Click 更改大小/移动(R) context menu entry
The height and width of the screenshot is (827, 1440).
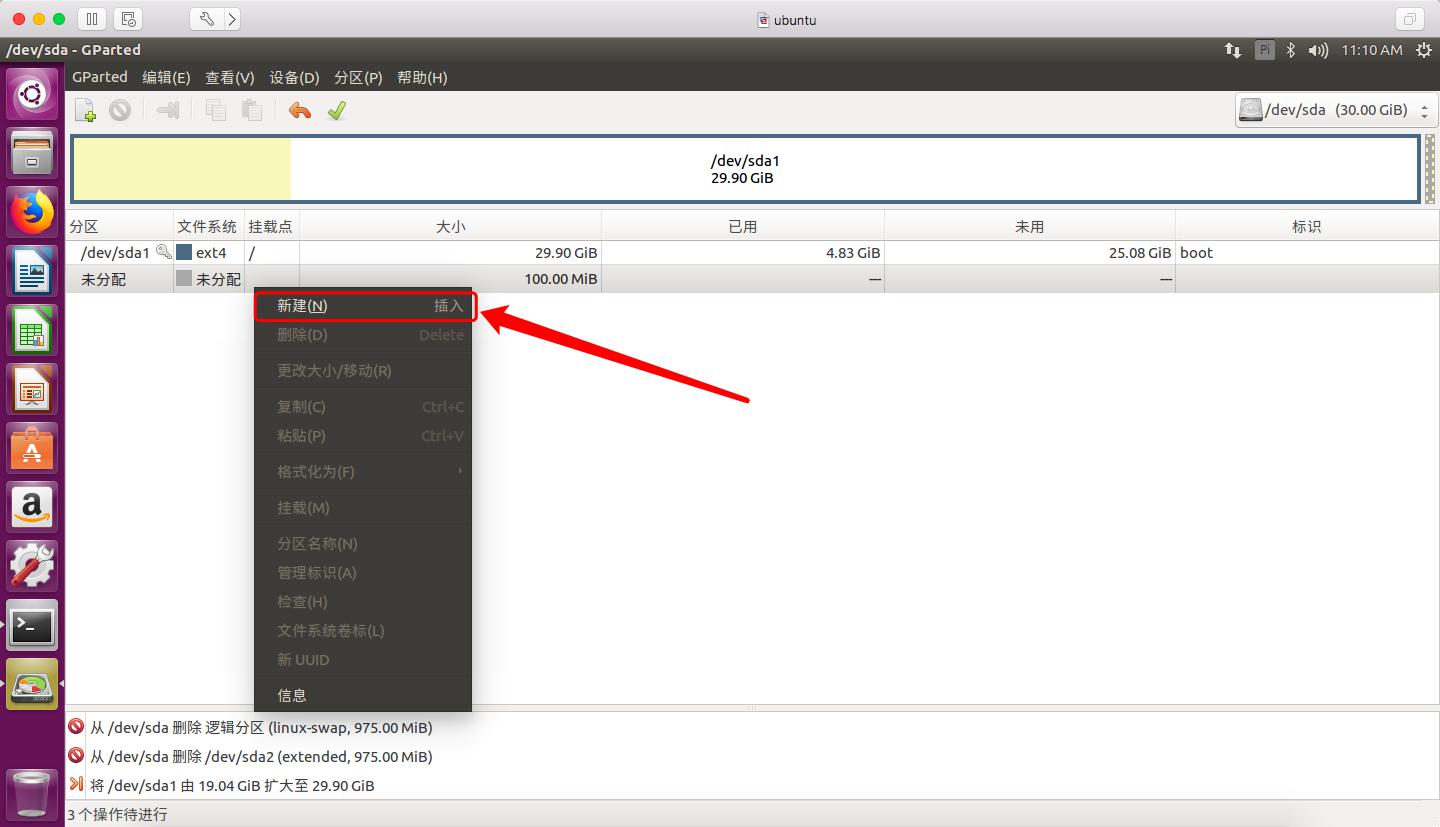pos(362,371)
